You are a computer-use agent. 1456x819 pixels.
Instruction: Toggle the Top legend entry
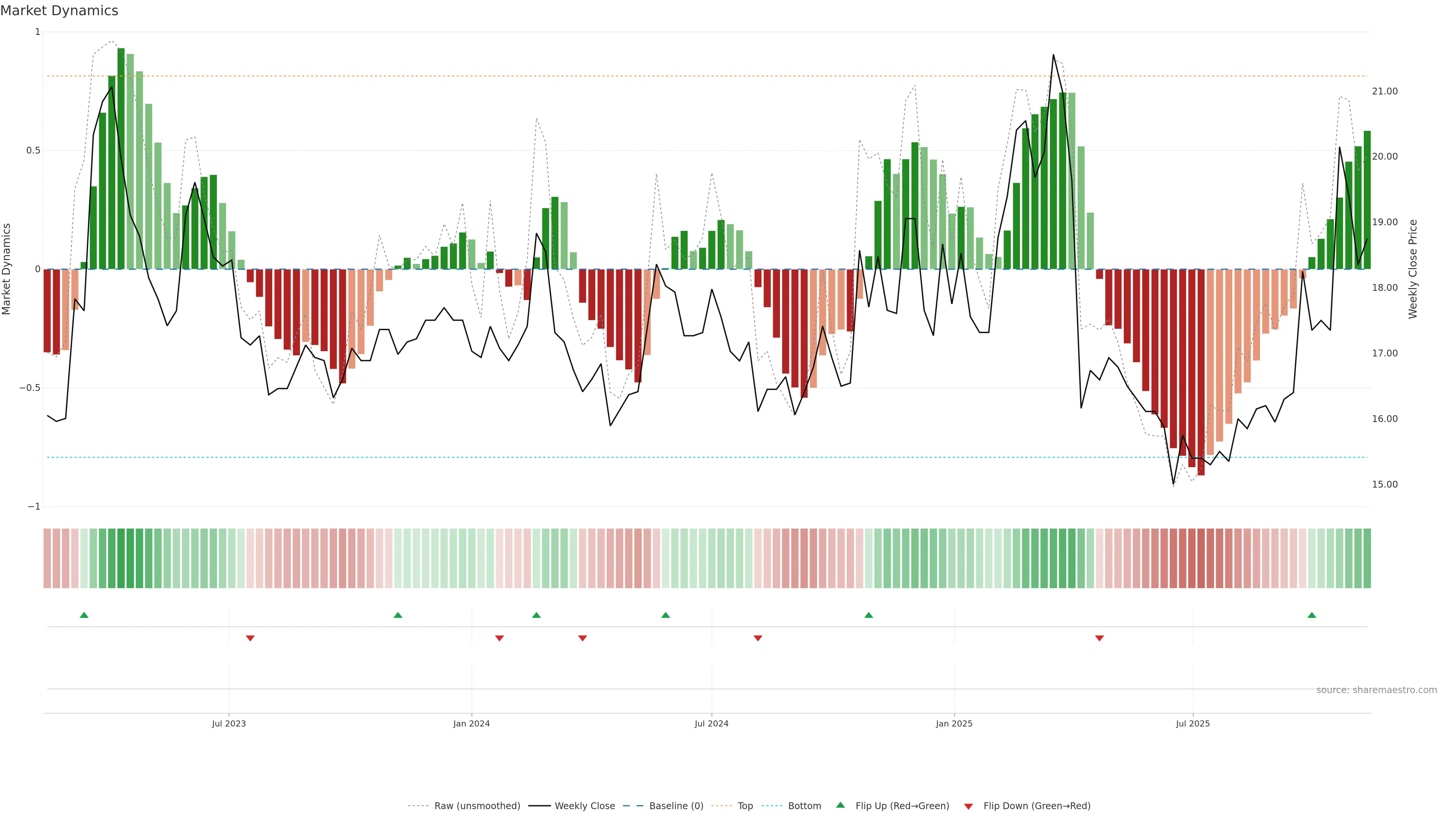[x=745, y=805]
